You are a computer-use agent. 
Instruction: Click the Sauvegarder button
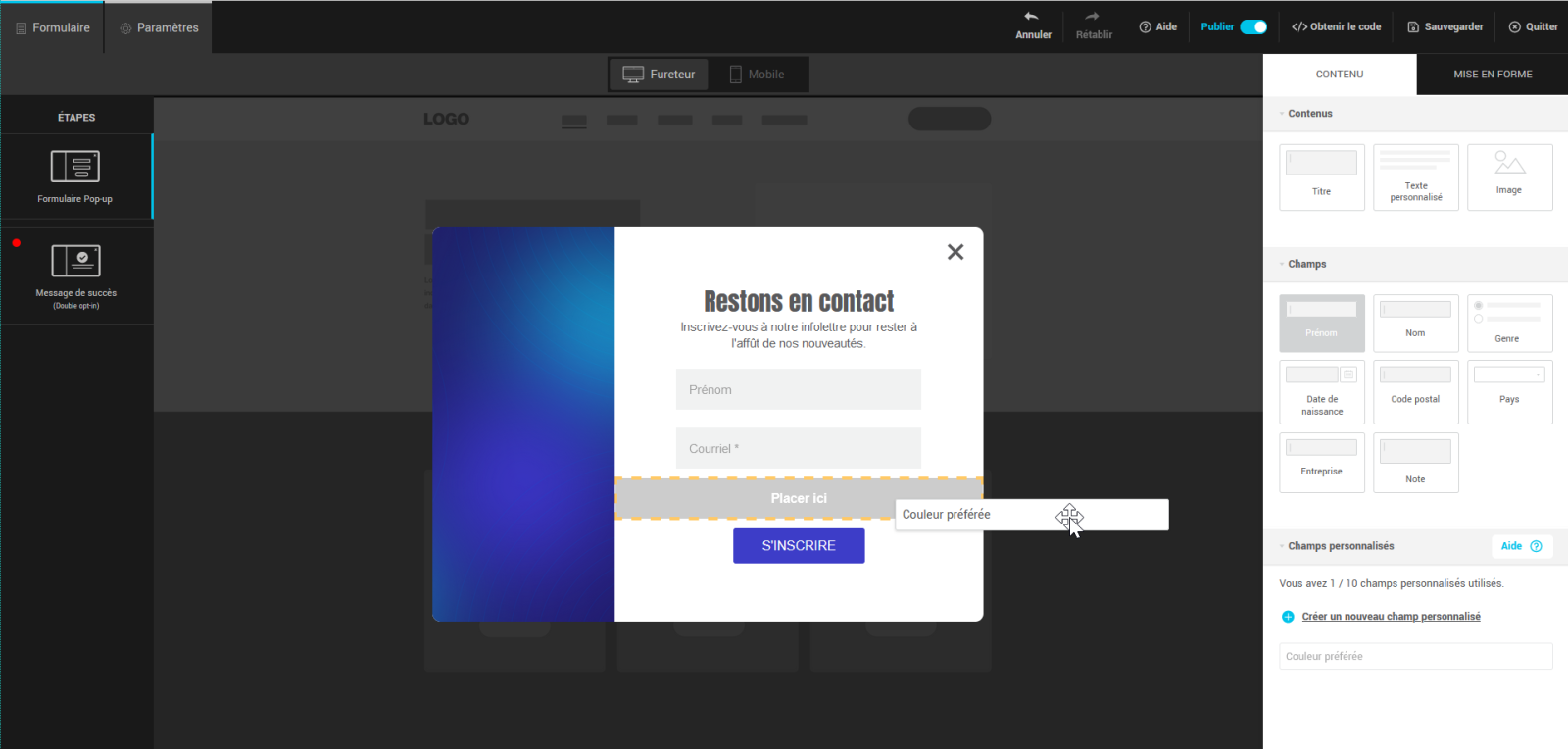[x=1445, y=27]
